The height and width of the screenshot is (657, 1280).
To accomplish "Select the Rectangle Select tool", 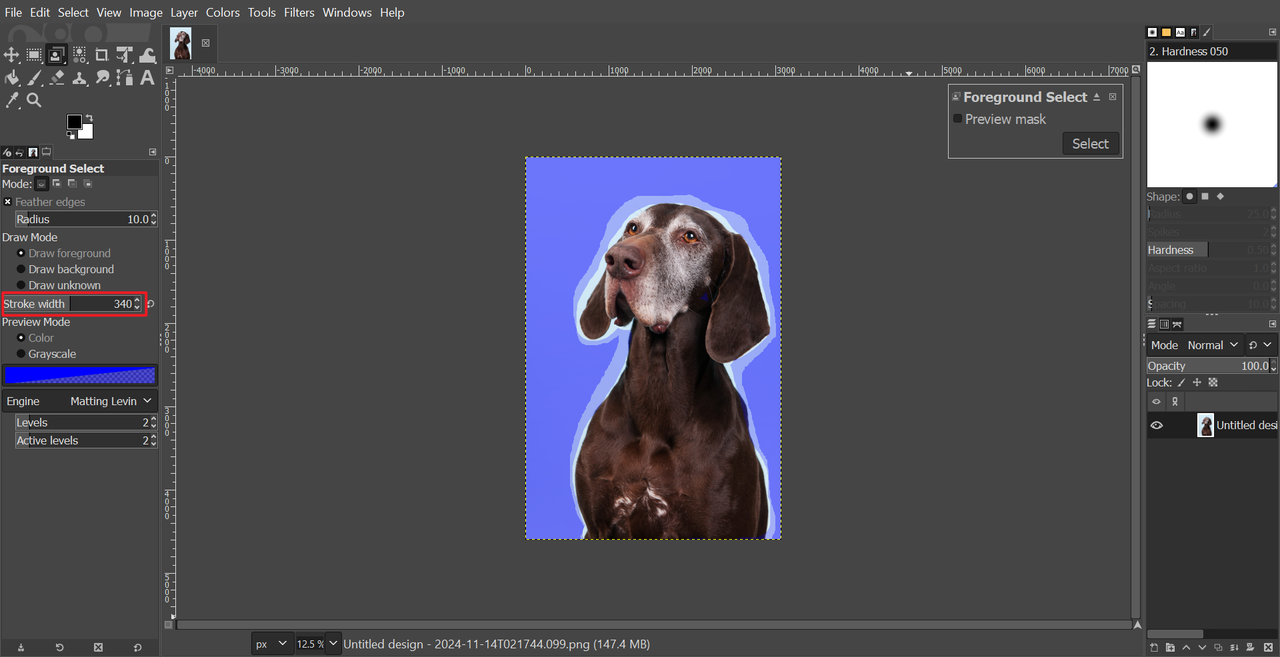I will coord(34,55).
